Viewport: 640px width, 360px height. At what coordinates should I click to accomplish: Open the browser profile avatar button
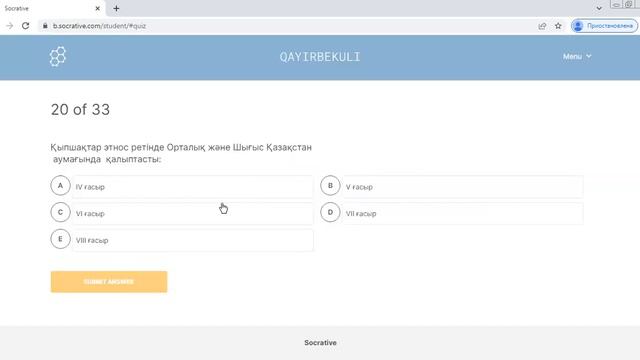[604, 26]
